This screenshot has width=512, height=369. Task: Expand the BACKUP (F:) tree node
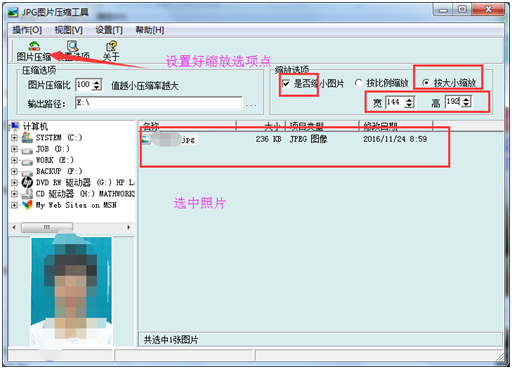point(14,171)
